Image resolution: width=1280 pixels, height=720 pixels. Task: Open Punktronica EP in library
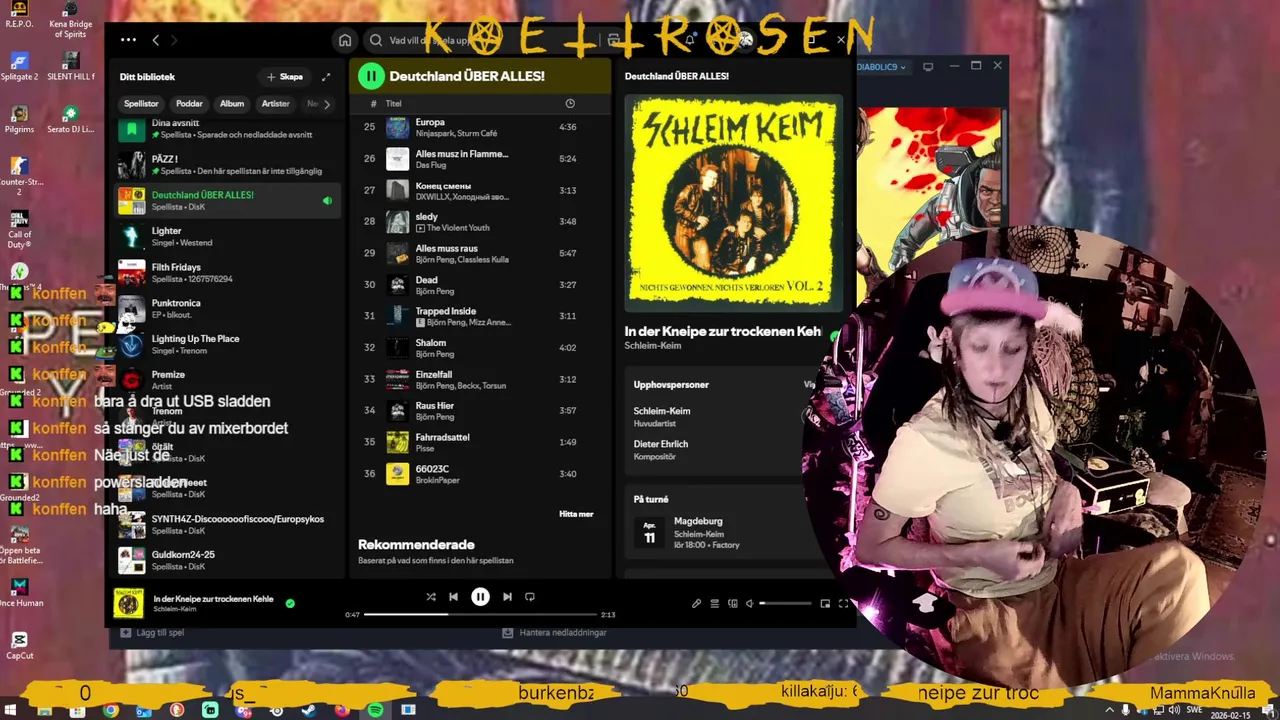point(228,309)
